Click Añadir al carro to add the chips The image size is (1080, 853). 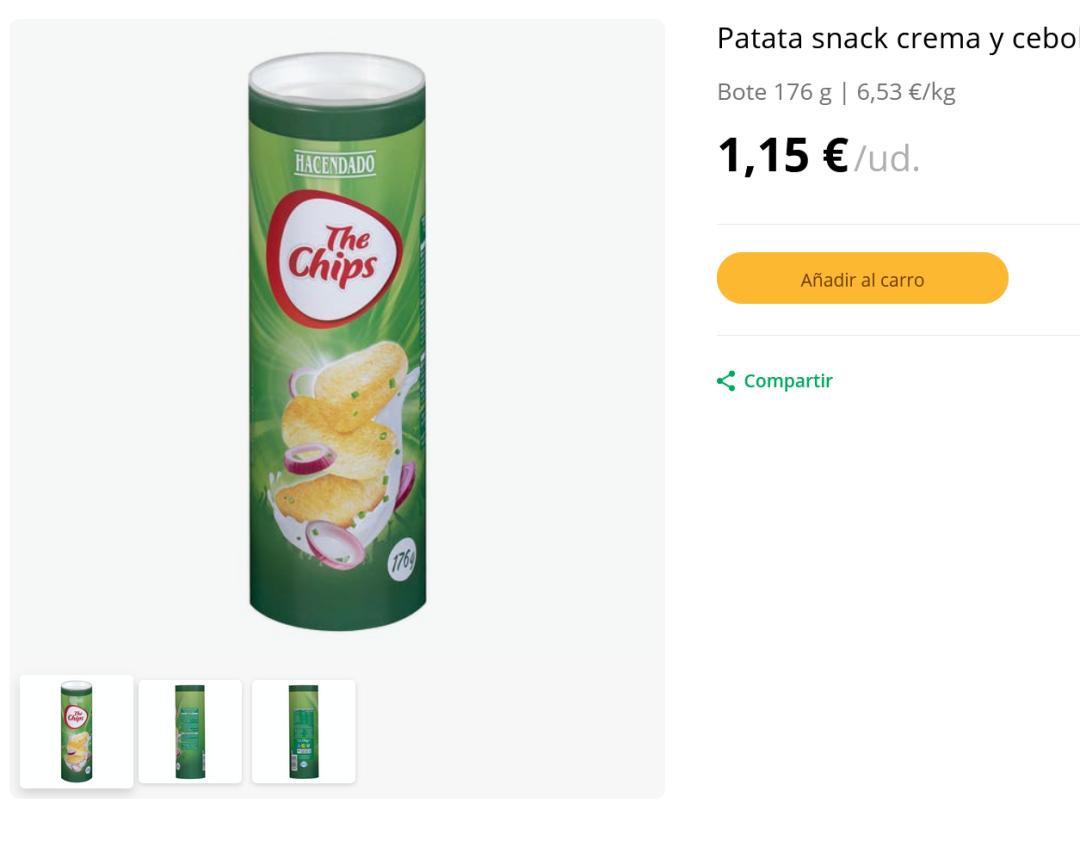pyautogui.click(x=862, y=278)
